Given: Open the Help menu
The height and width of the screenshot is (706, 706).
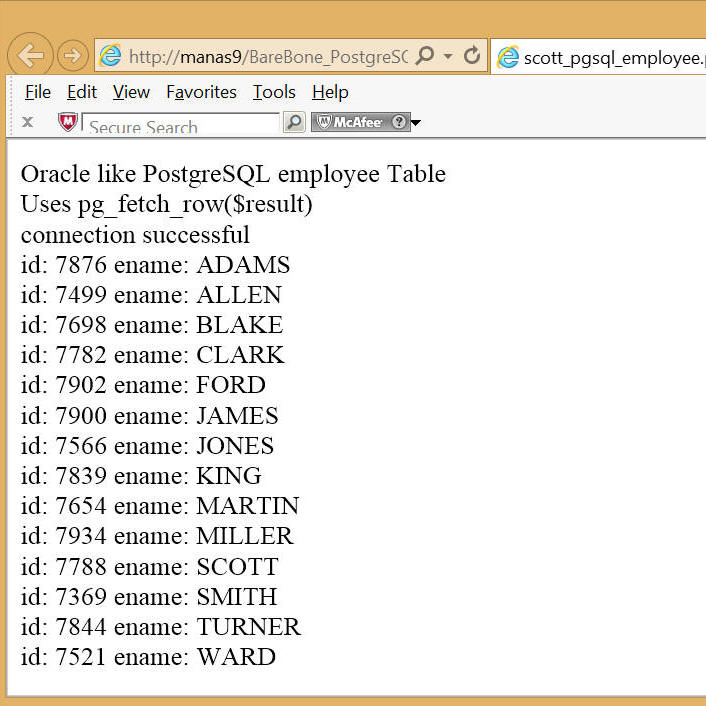Looking at the screenshot, I should pos(330,92).
